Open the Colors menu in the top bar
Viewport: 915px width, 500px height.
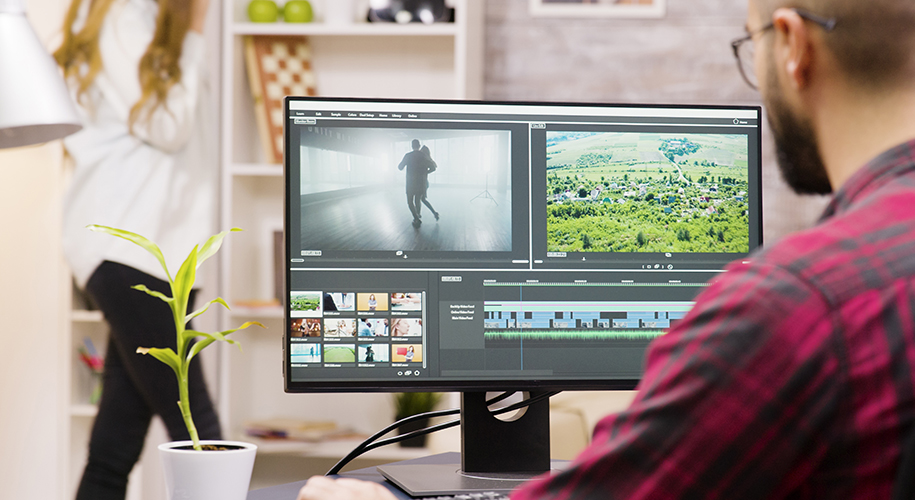pos(352,115)
